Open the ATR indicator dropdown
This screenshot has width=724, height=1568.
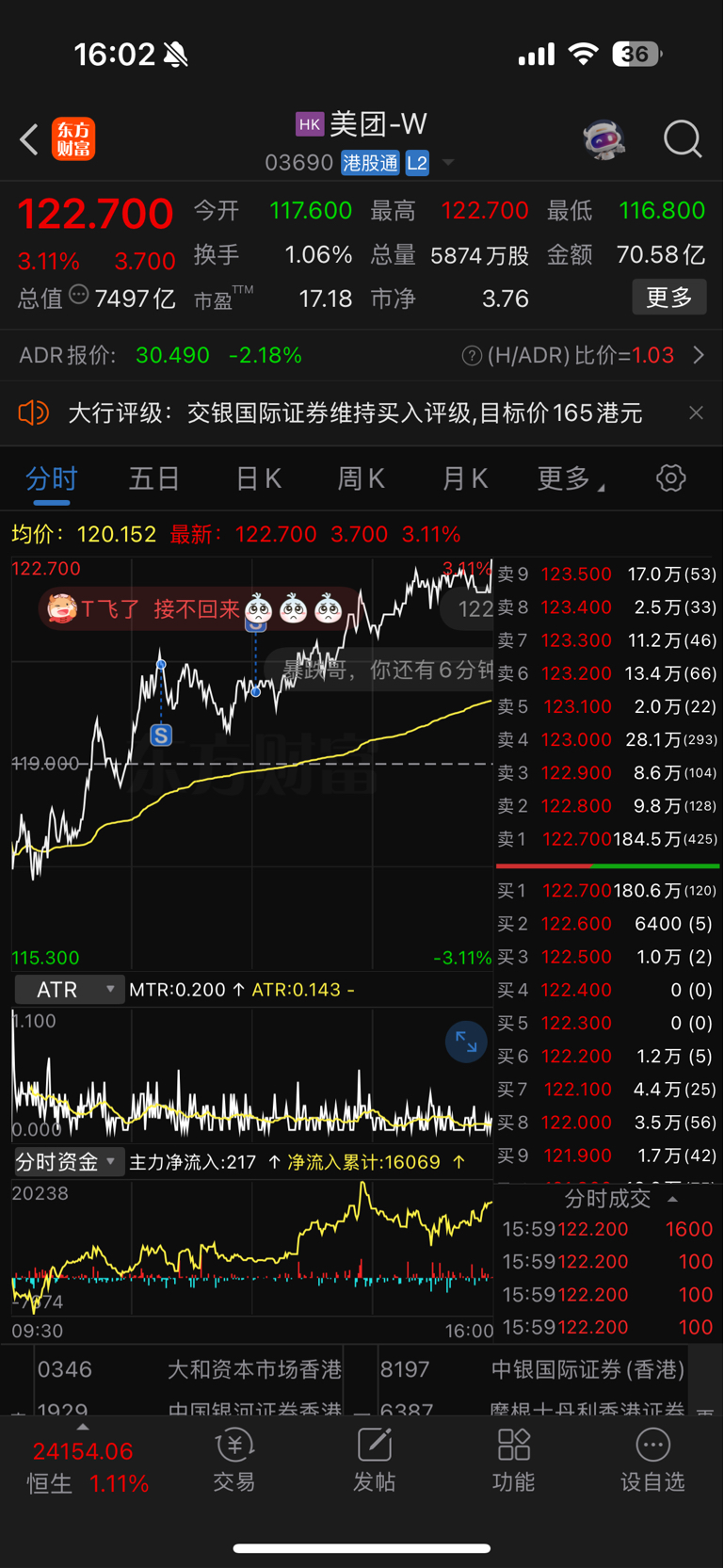[x=69, y=990]
